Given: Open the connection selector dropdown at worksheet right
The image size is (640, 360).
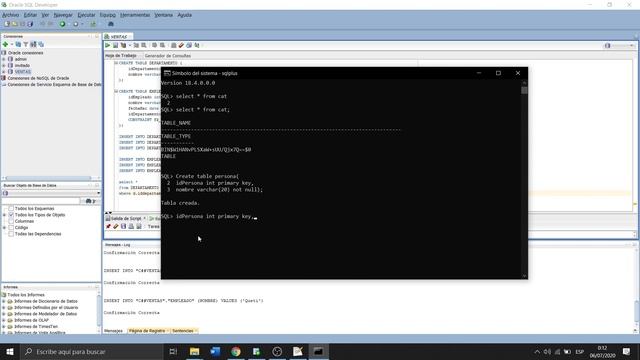Looking at the screenshot, I should coord(631,46).
